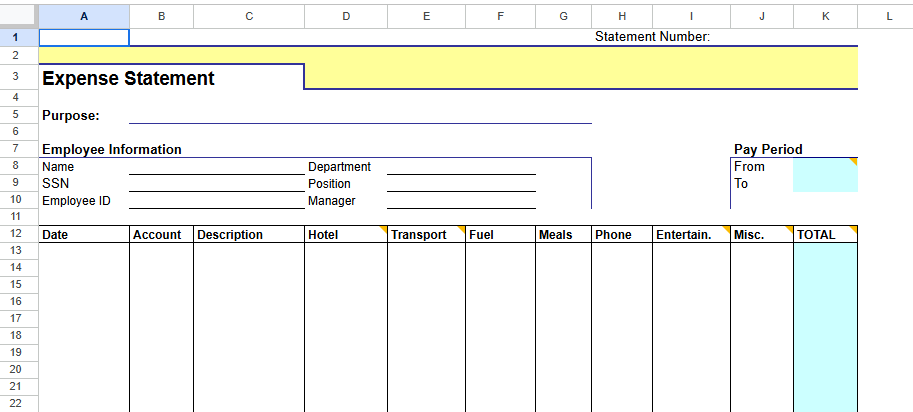Select the Pay Period To cyan cell

825,184
